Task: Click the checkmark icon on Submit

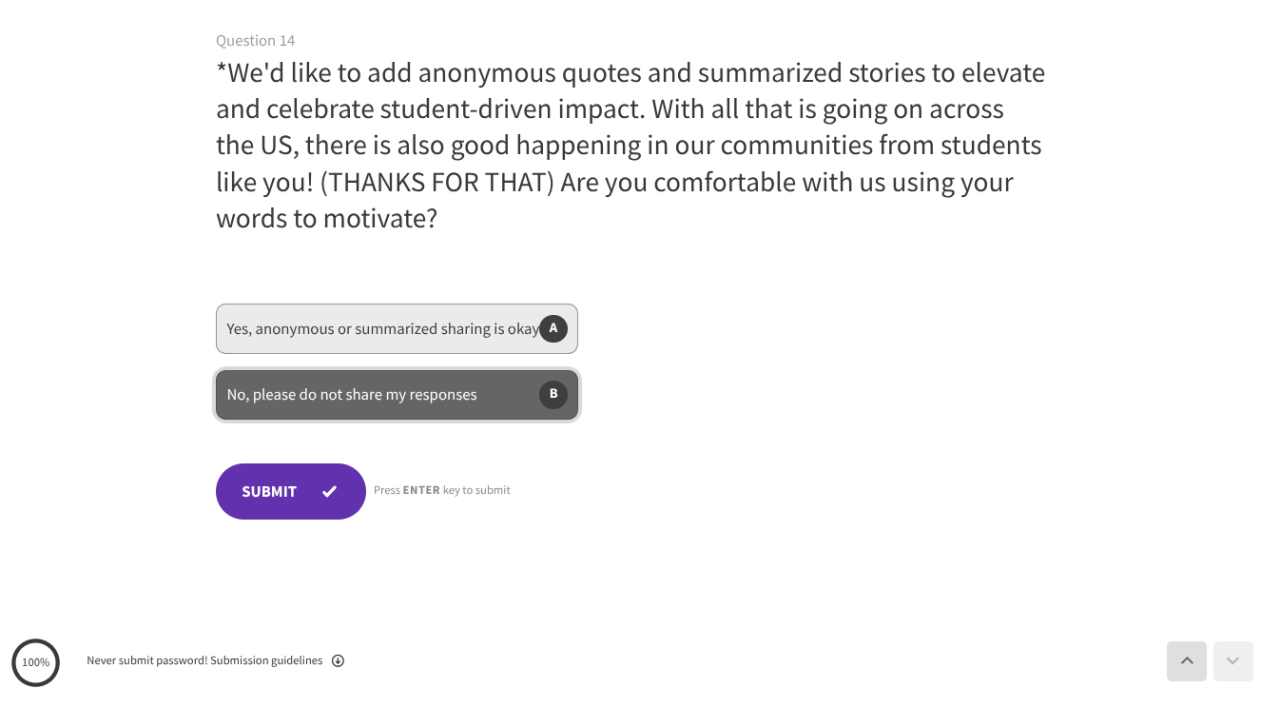Action: 330,491
